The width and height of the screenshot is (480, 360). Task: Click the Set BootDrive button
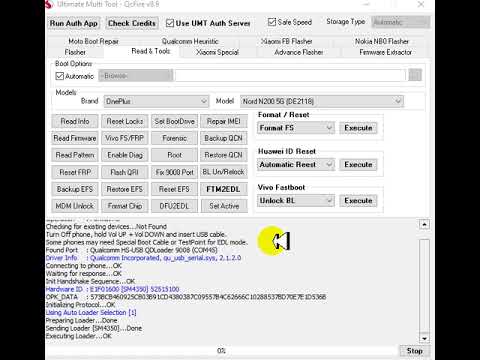pyautogui.click(x=174, y=121)
